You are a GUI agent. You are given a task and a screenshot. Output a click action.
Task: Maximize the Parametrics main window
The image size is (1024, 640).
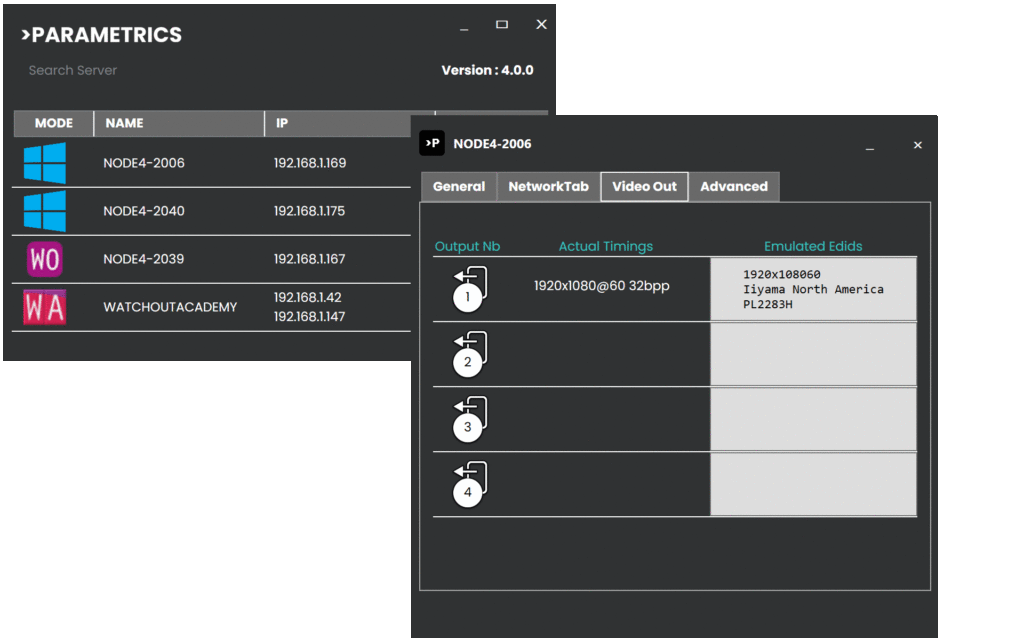502,25
